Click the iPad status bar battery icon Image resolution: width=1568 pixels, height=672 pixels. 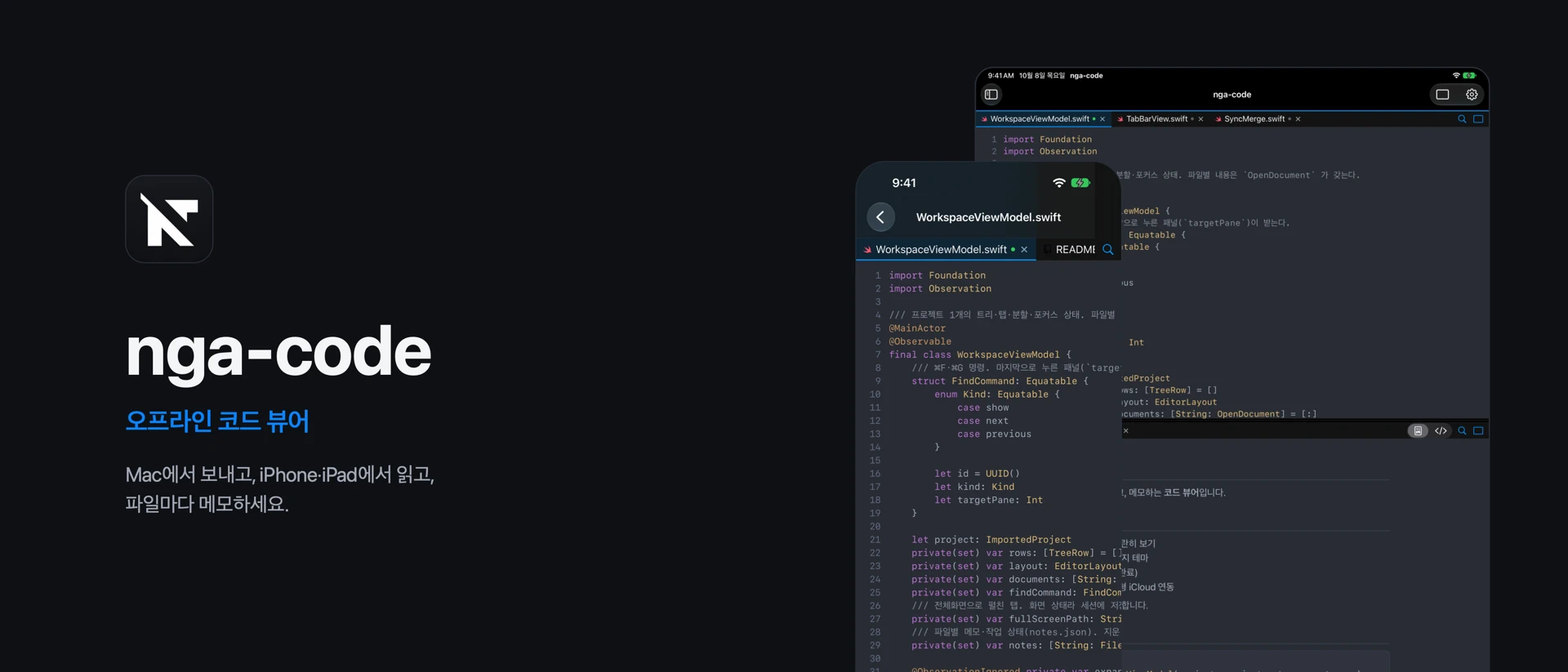(1469, 76)
